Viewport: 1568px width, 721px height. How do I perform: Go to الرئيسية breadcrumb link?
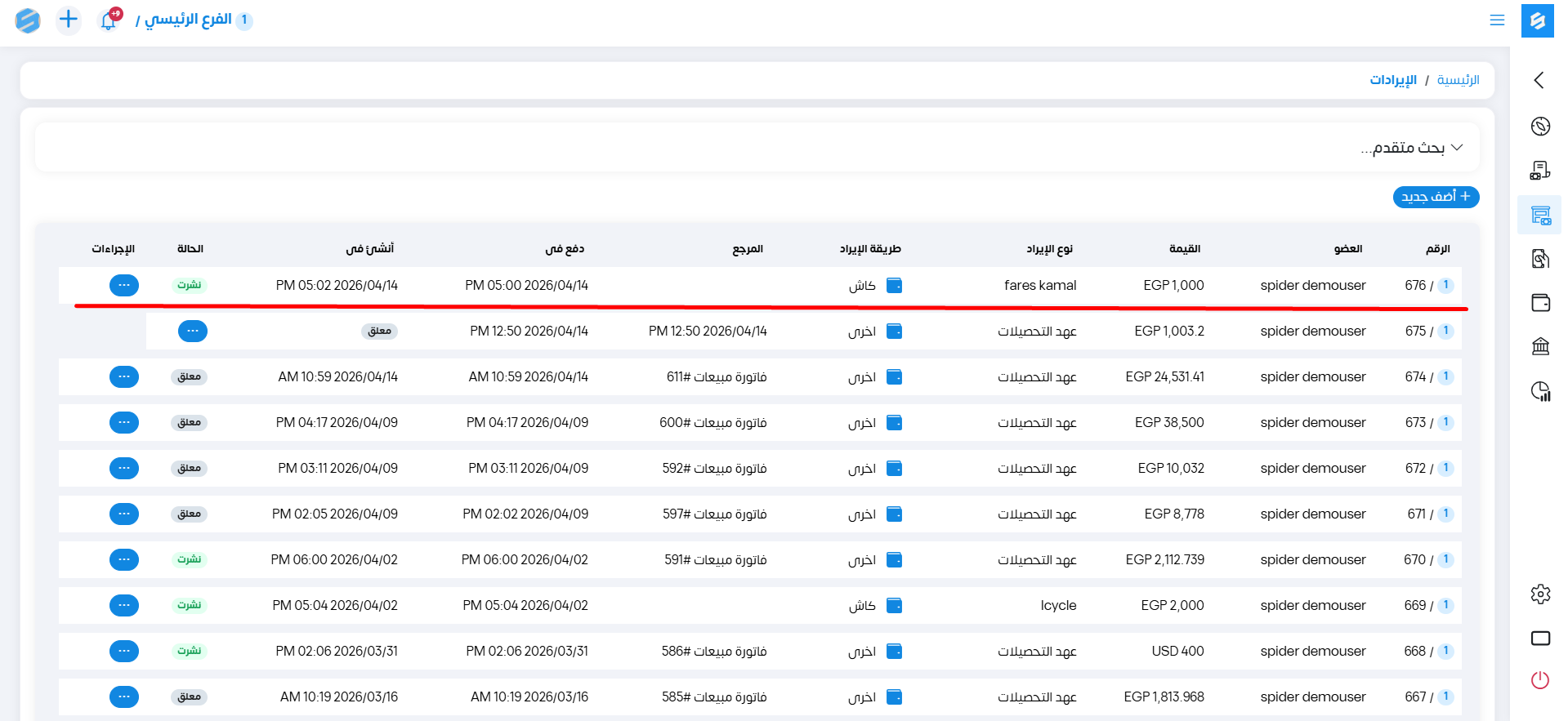tap(1458, 80)
